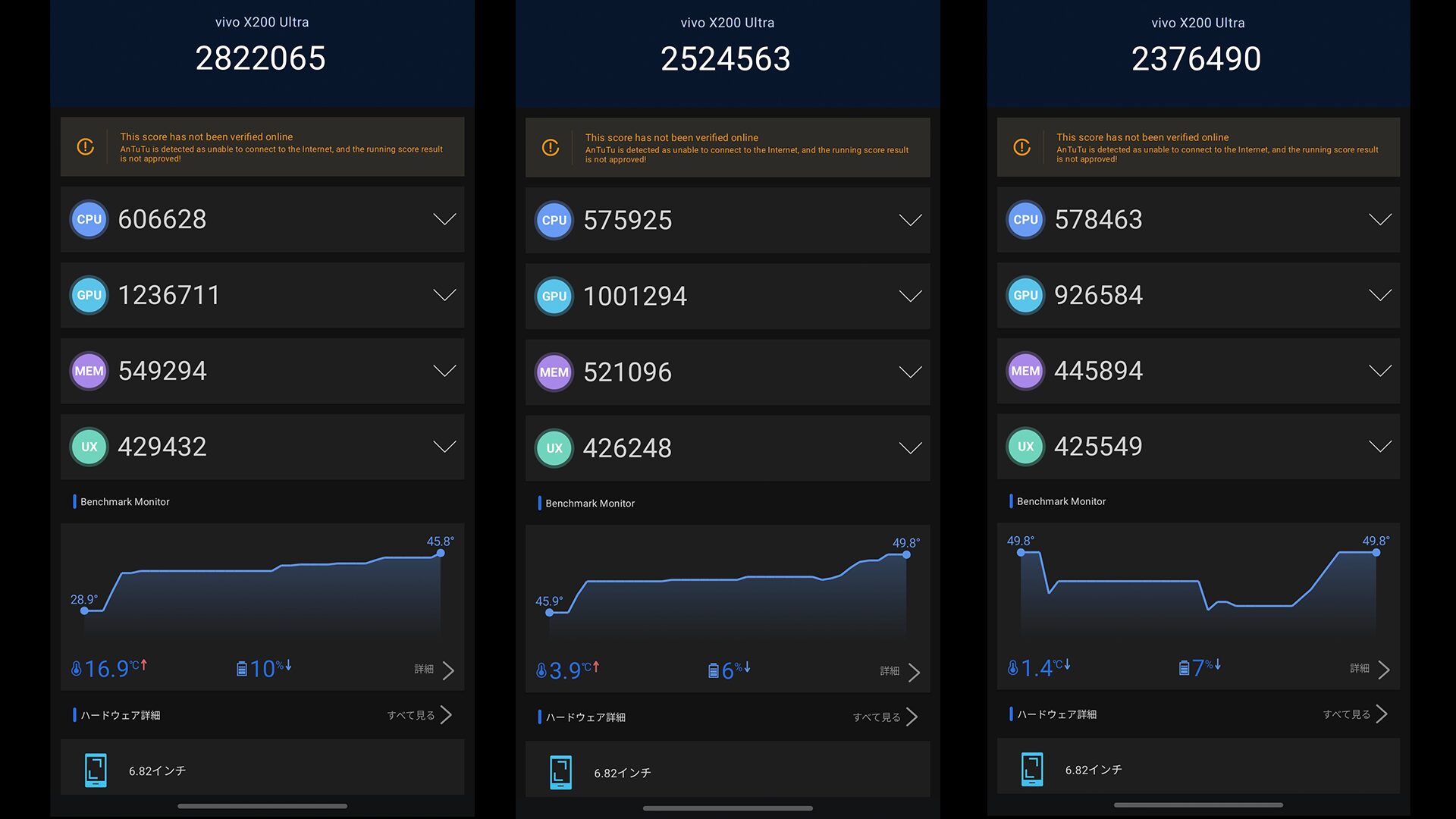1456x819 pixels.
Task: Expand the UX 429432 score row
Action: pos(262,447)
